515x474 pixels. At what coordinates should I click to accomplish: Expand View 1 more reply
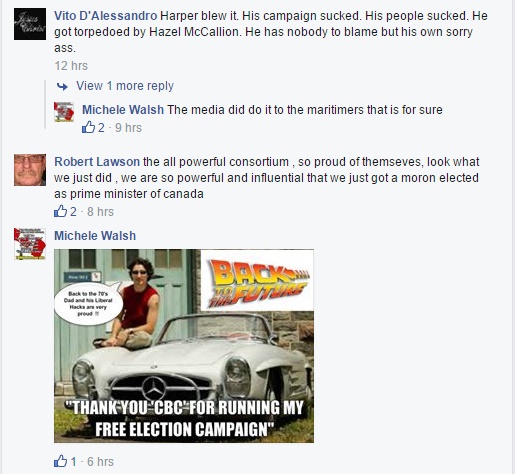point(125,86)
